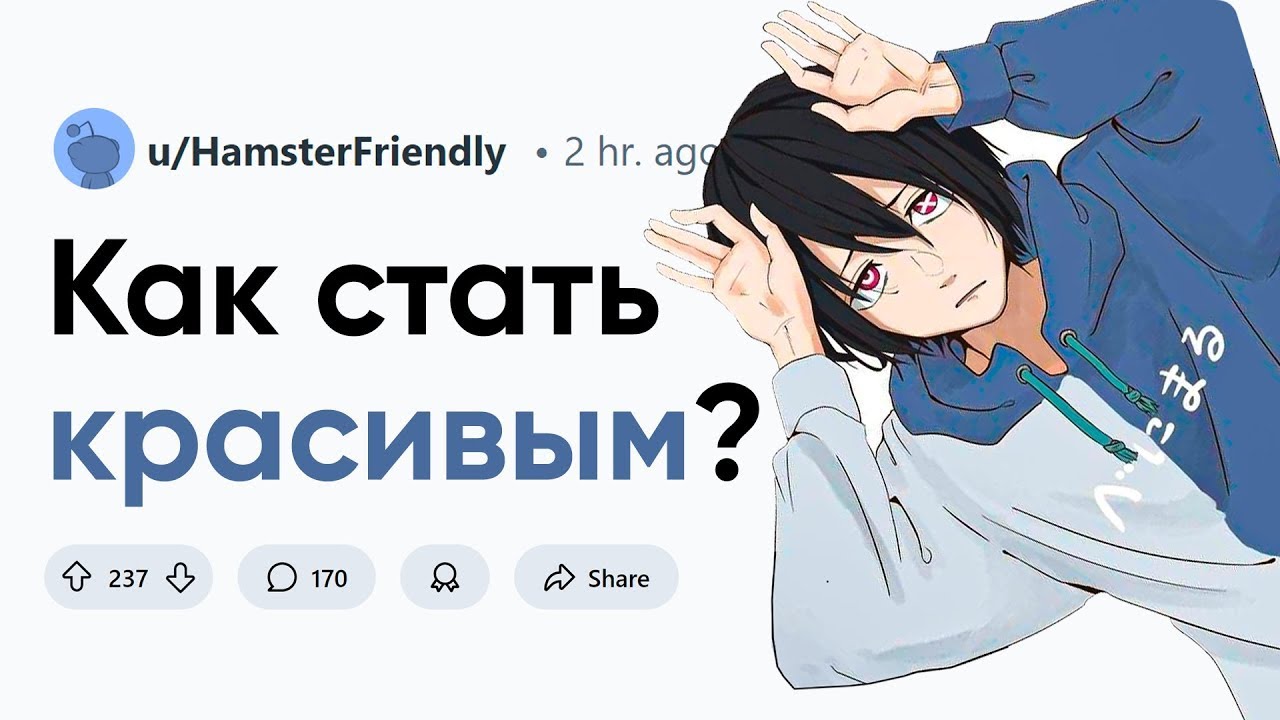Image resolution: width=1280 pixels, height=720 pixels.
Task: Click the "2 hr. ago" timestamp
Action: coord(640,153)
